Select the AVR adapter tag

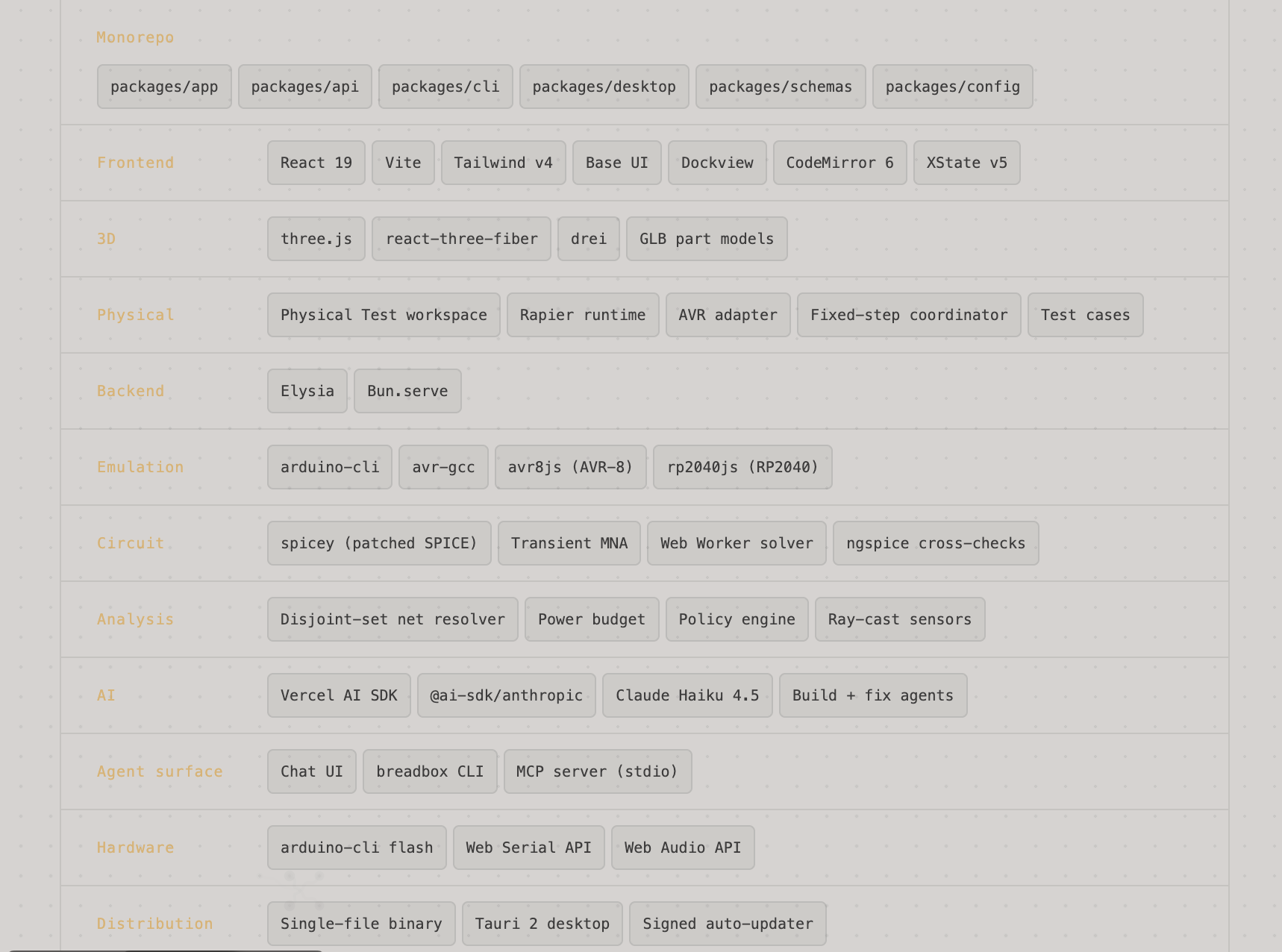tap(728, 315)
